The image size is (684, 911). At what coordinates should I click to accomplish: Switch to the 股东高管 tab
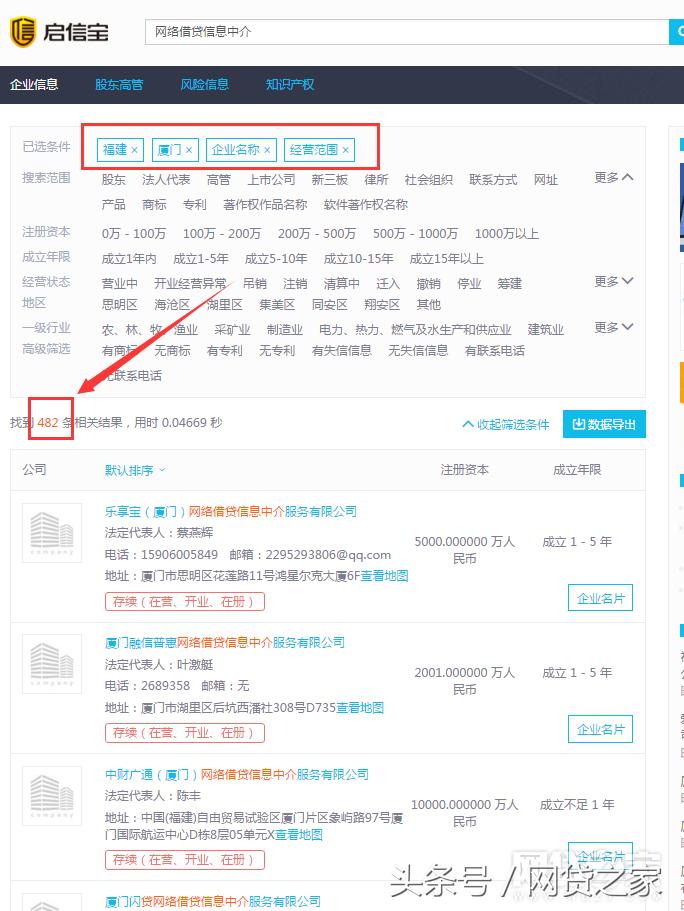click(119, 84)
